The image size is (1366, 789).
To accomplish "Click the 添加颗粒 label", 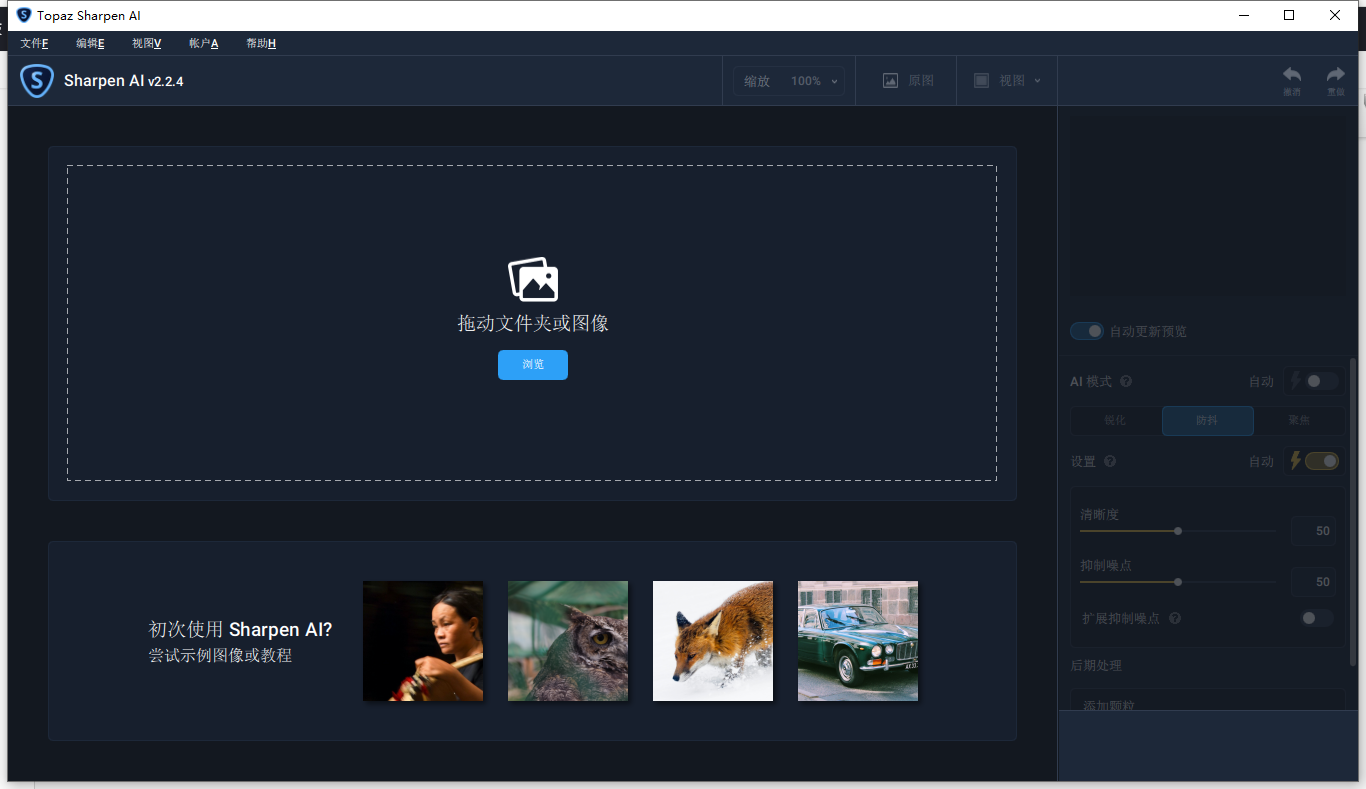I will point(1109,705).
